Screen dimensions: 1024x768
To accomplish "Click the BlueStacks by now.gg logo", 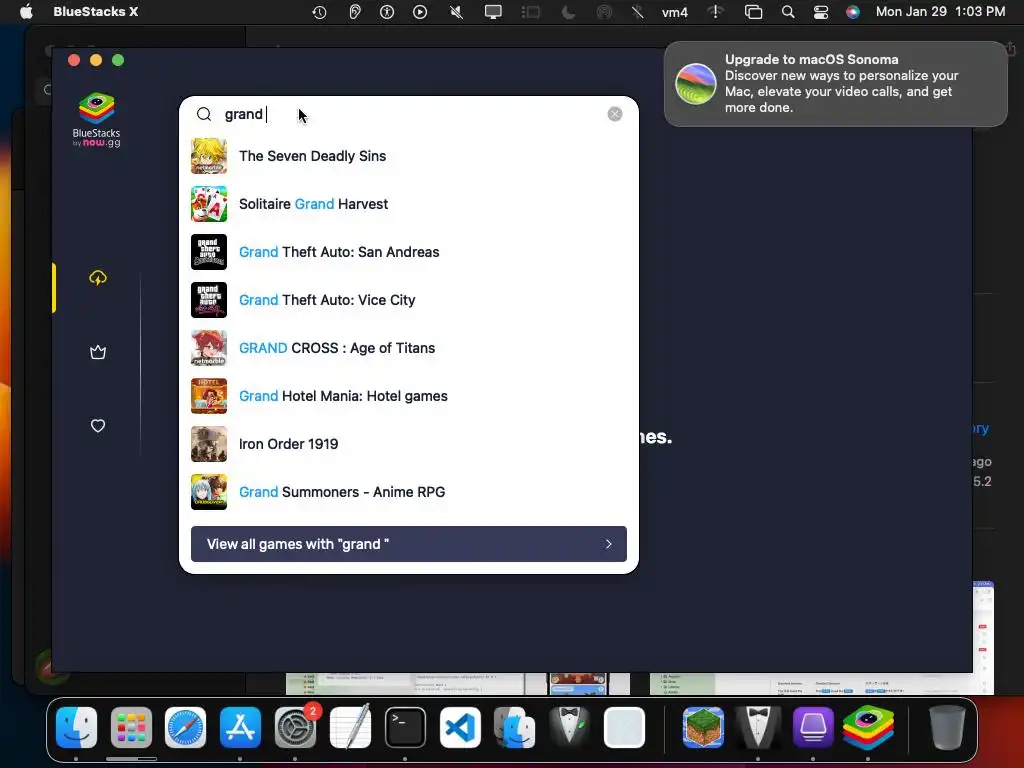I will point(97,120).
